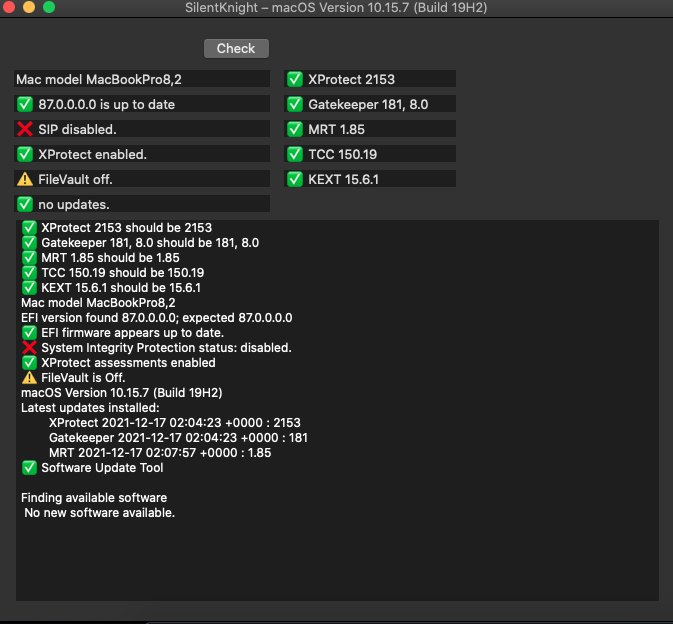Screen dimensions: 673x624
Task: Select the 'SIP disabled.' status text
Action: pyautogui.click(x=77, y=129)
